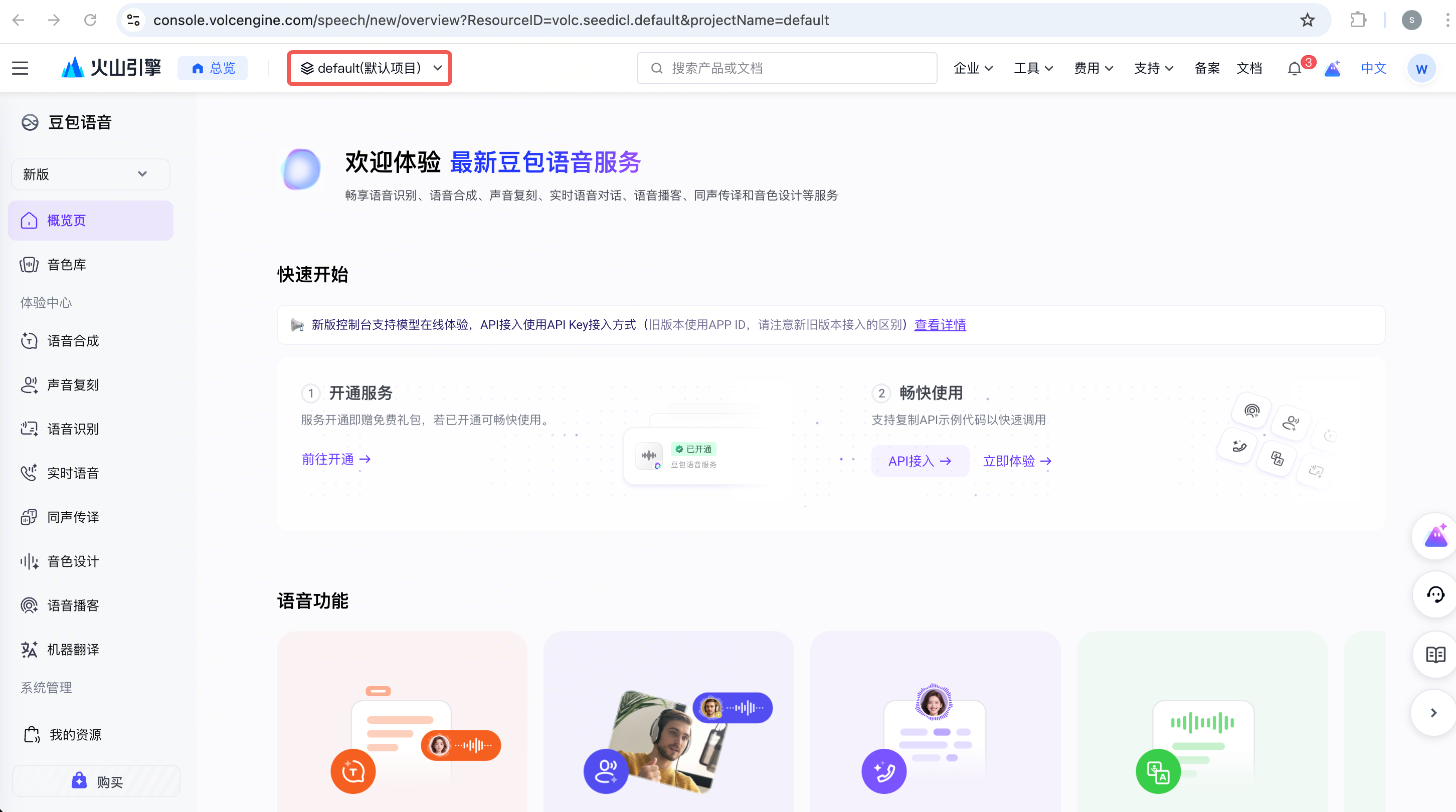Go to 语音合成 in sidebar
Image resolution: width=1456 pixels, height=812 pixels.
(91, 341)
